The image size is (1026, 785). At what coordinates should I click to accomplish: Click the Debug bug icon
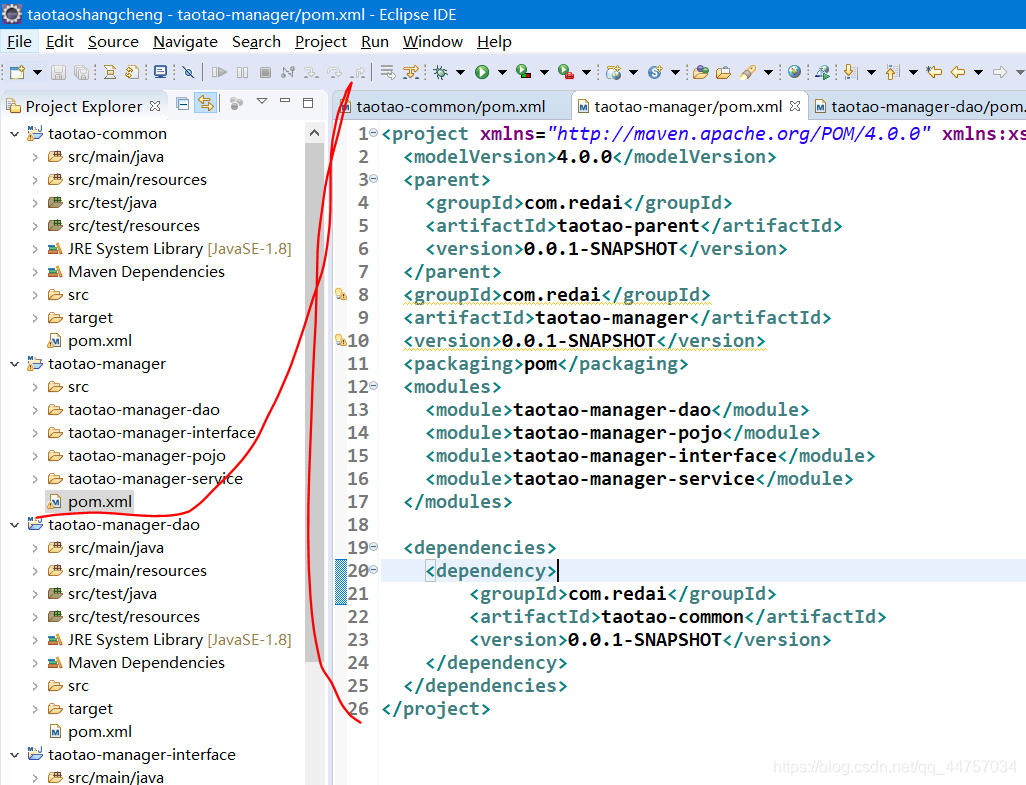click(x=441, y=72)
